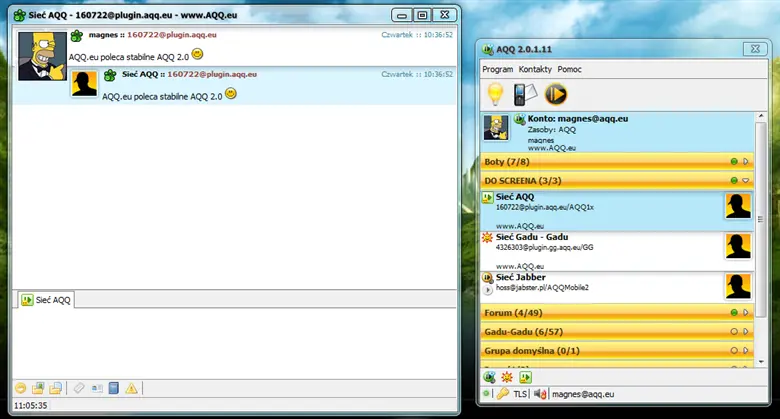Click inside the message input area
The image size is (780, 419).
[x=230, y=342]
